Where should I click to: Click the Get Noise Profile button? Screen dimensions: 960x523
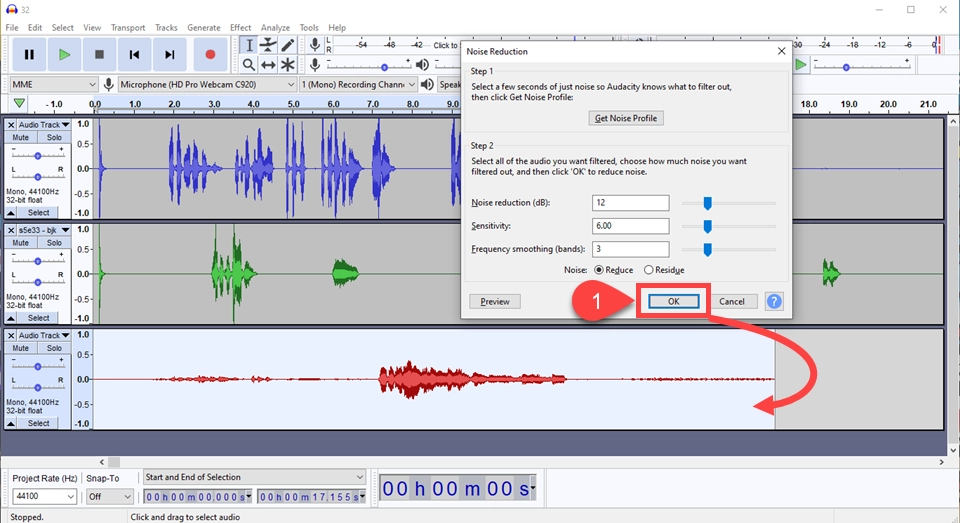click(x=627, y=118)
